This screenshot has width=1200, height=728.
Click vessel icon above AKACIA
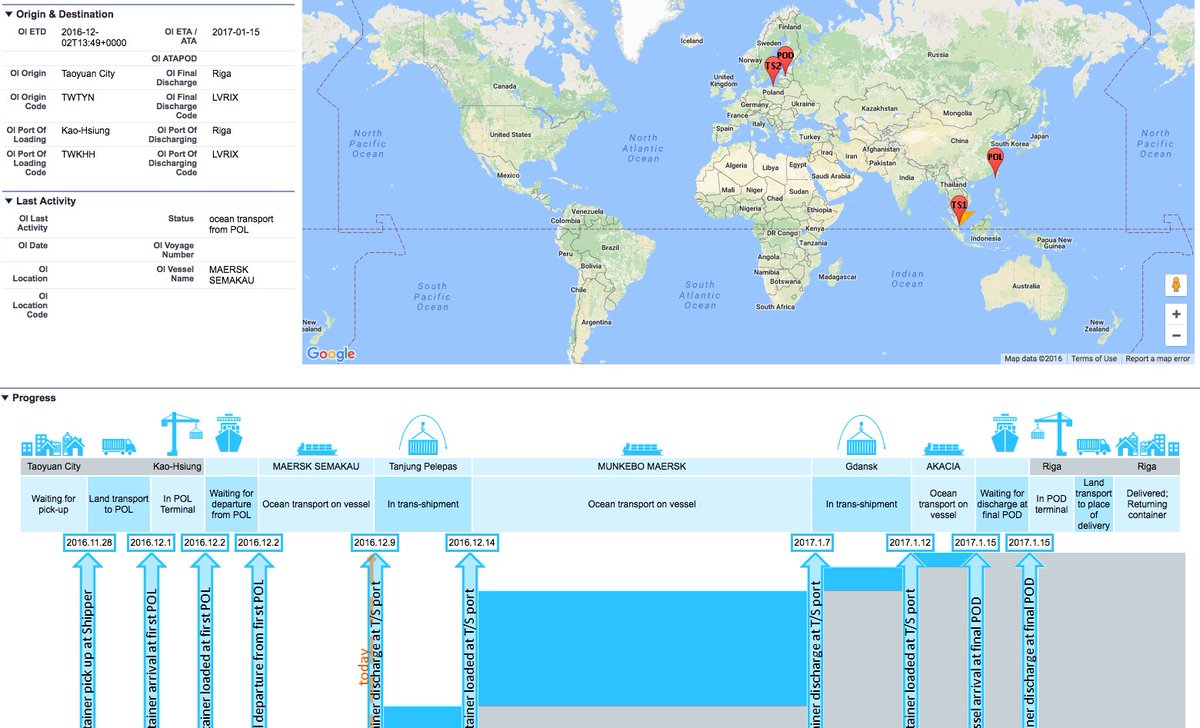(943, 449)
